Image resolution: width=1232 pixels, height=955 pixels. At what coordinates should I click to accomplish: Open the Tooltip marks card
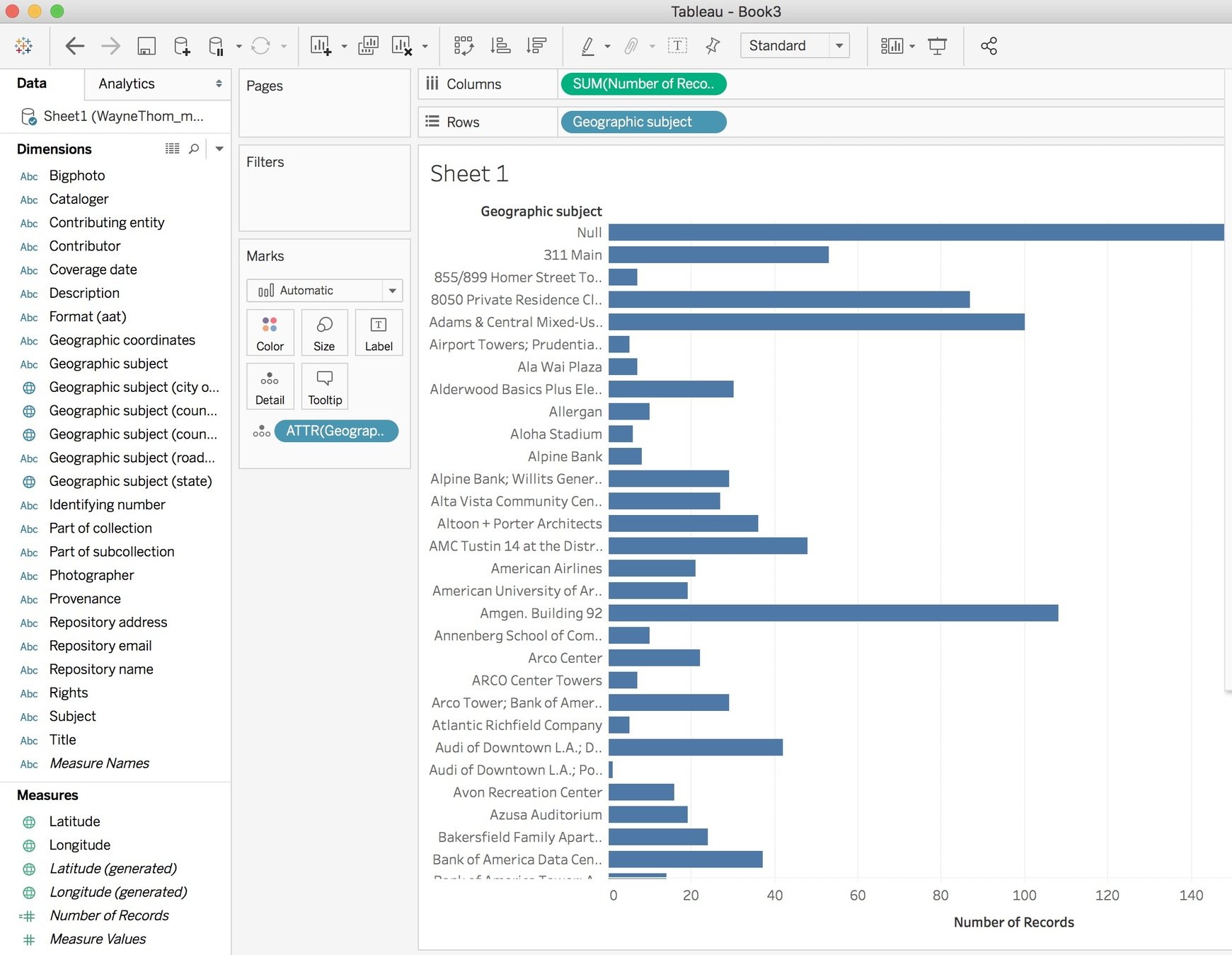point(325,386)
